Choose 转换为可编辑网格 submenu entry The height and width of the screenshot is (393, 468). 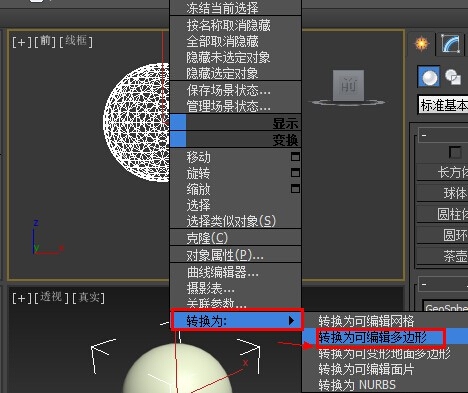(x=385, y=321)
